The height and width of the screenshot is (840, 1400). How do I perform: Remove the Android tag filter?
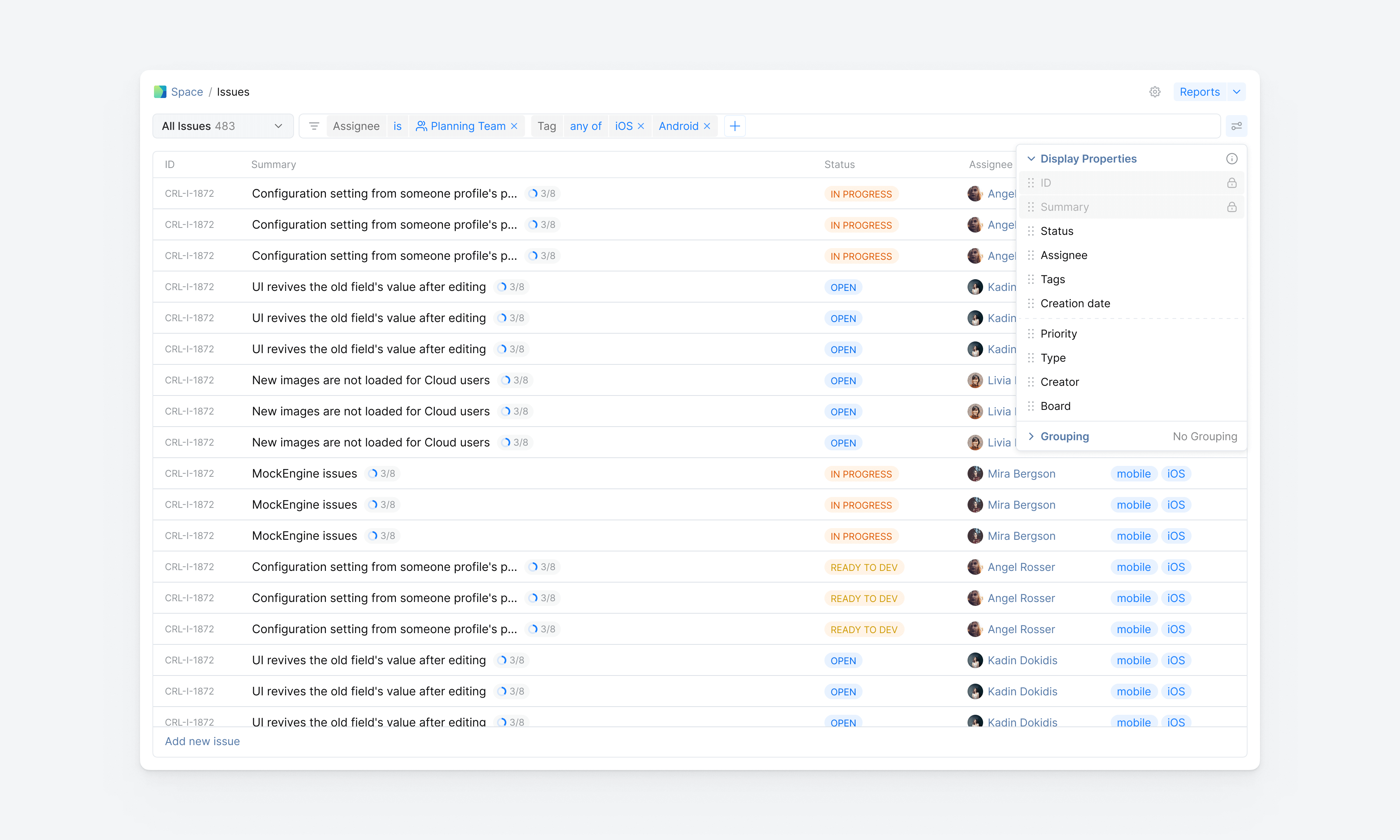(707, 126)
